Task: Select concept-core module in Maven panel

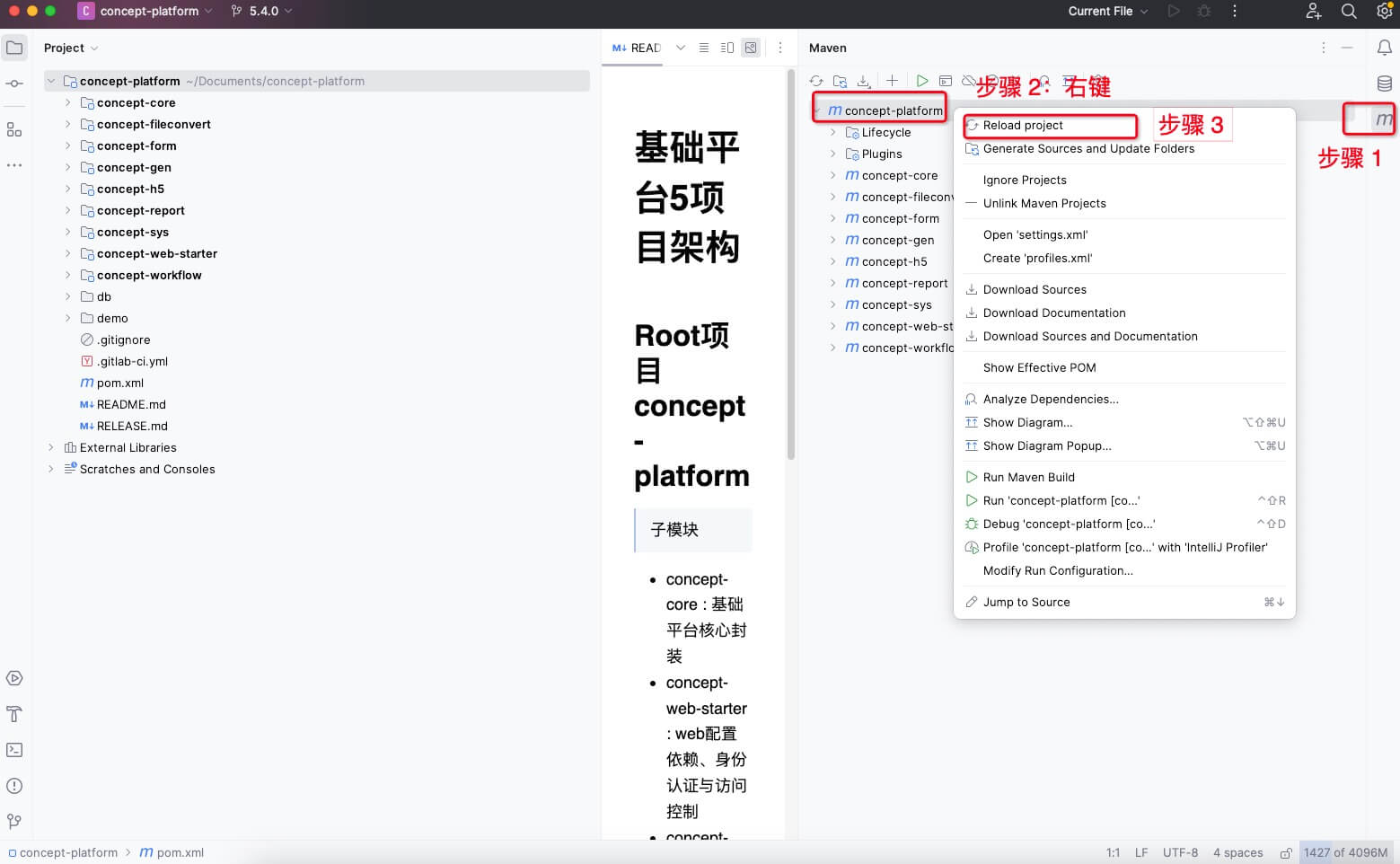Action: point(891,175)
